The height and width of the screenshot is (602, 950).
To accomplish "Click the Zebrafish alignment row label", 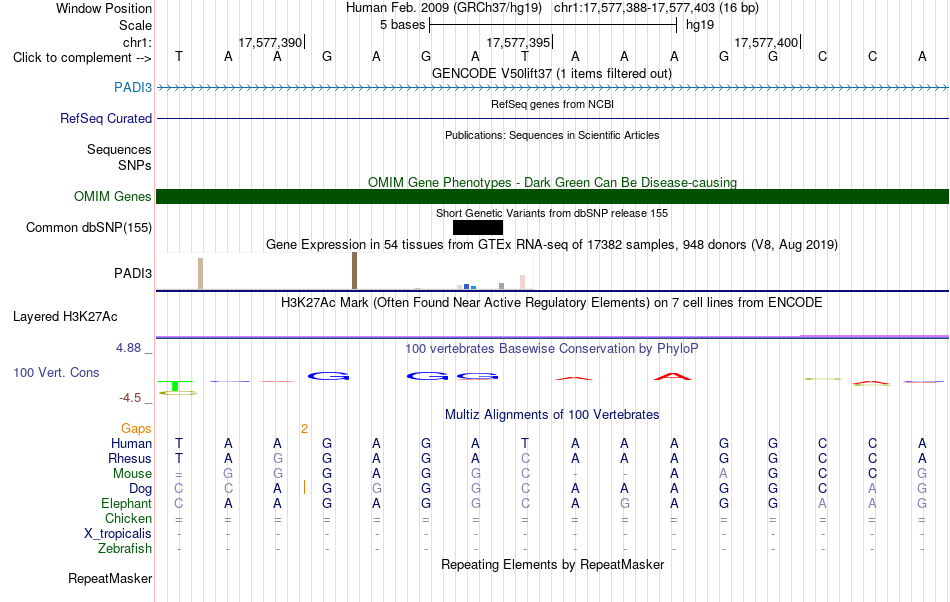I will click(125, 548).
